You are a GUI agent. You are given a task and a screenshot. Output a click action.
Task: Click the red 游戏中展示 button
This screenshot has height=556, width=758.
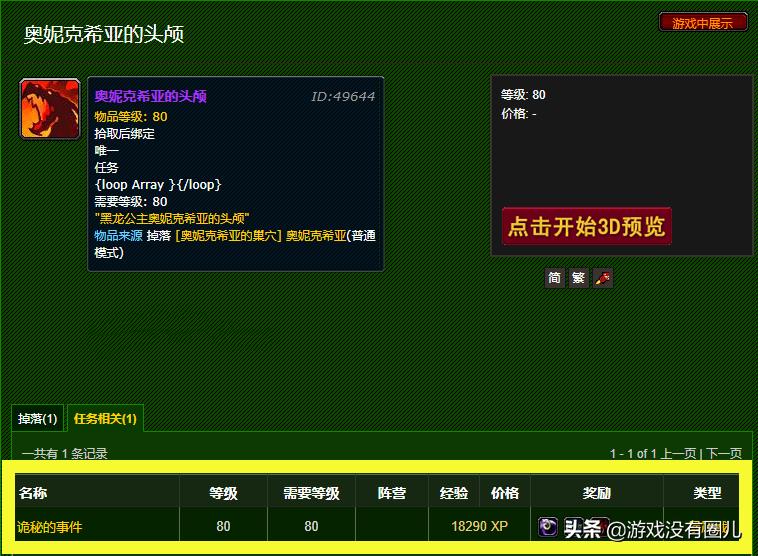pos(703,23)
